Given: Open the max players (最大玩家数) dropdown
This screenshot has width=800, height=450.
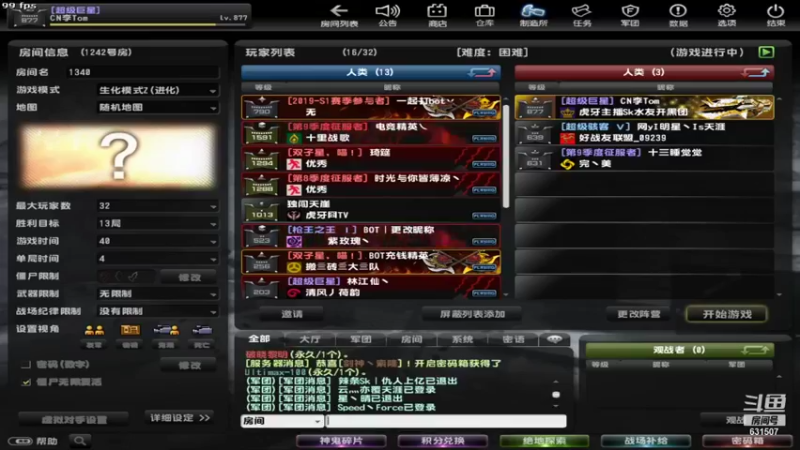Looking at the screenshot, I should point(158,206).
